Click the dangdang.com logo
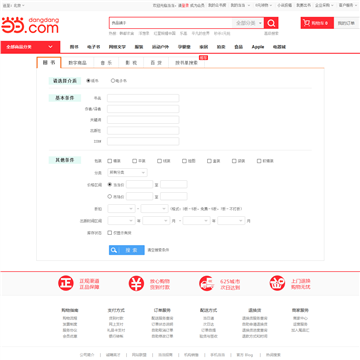This screenshot has height=360, width=360. tap(30, 26)
